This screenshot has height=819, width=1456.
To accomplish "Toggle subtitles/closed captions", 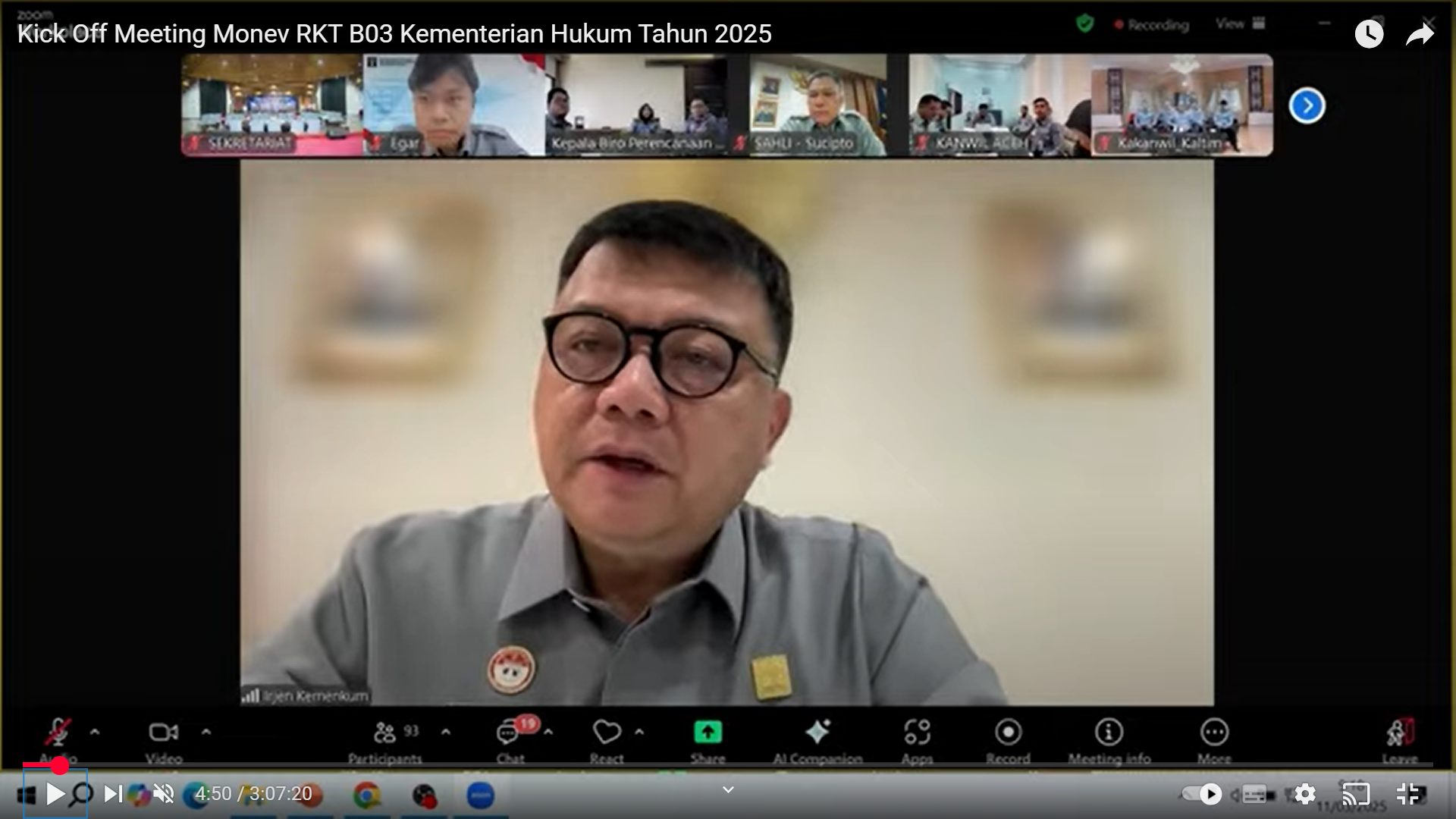I will (1254, 795).
